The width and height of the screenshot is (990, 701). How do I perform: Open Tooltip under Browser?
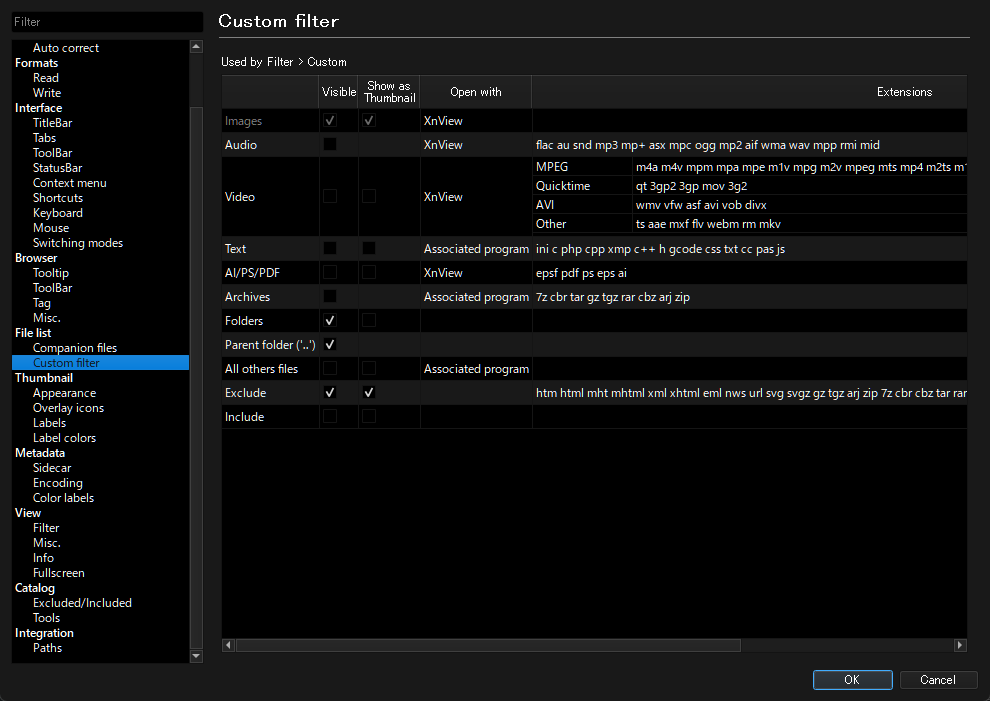(51, 273)
